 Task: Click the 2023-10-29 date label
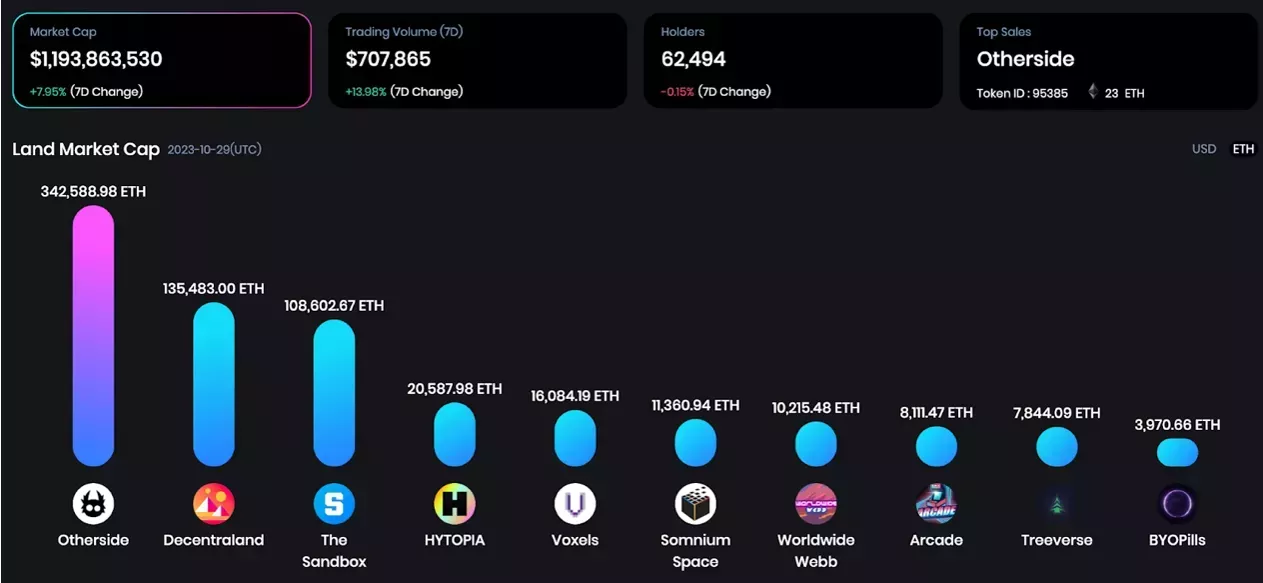216,149
